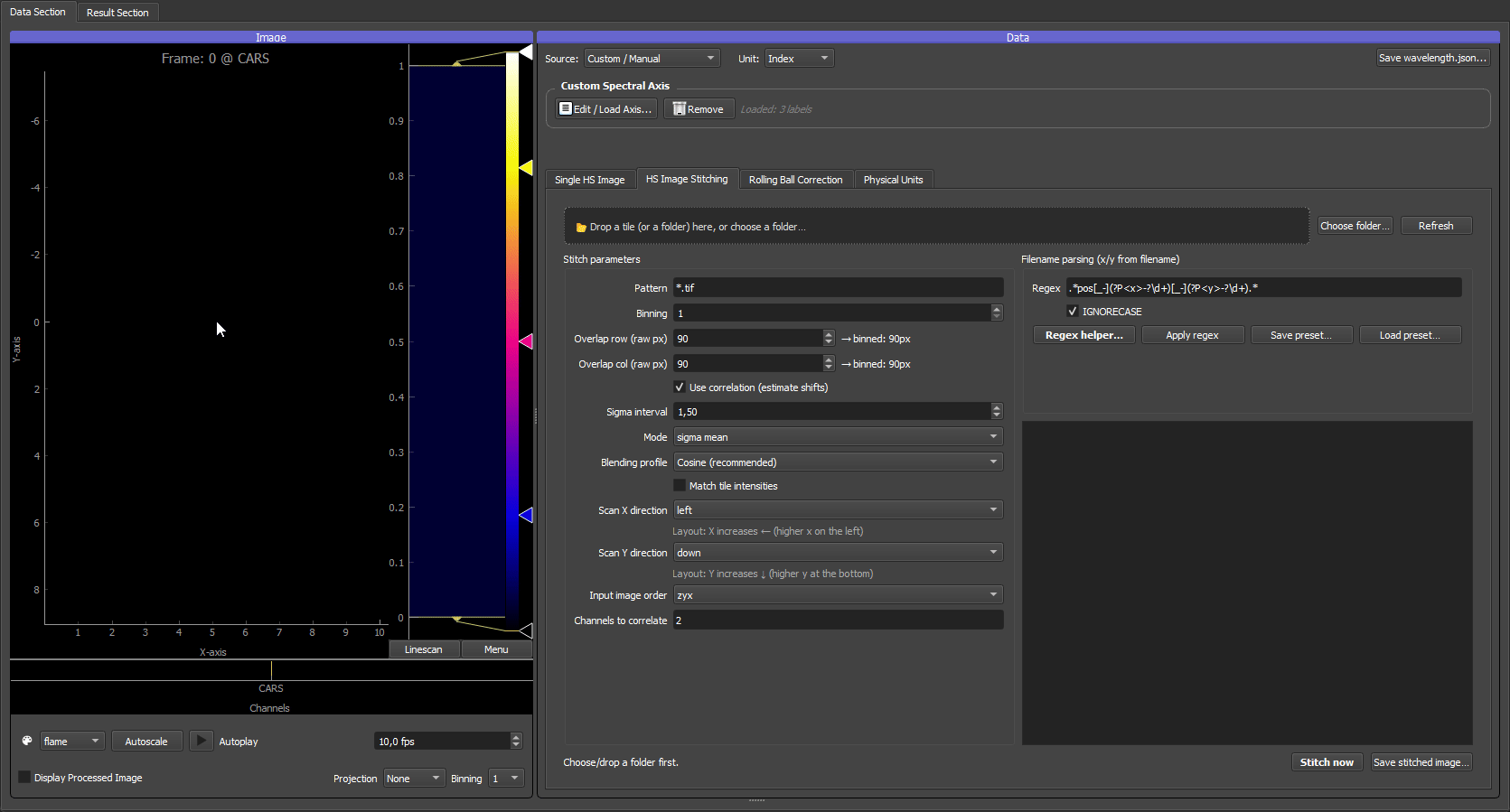Open the Blending profile dropdown

coord(838,462)
